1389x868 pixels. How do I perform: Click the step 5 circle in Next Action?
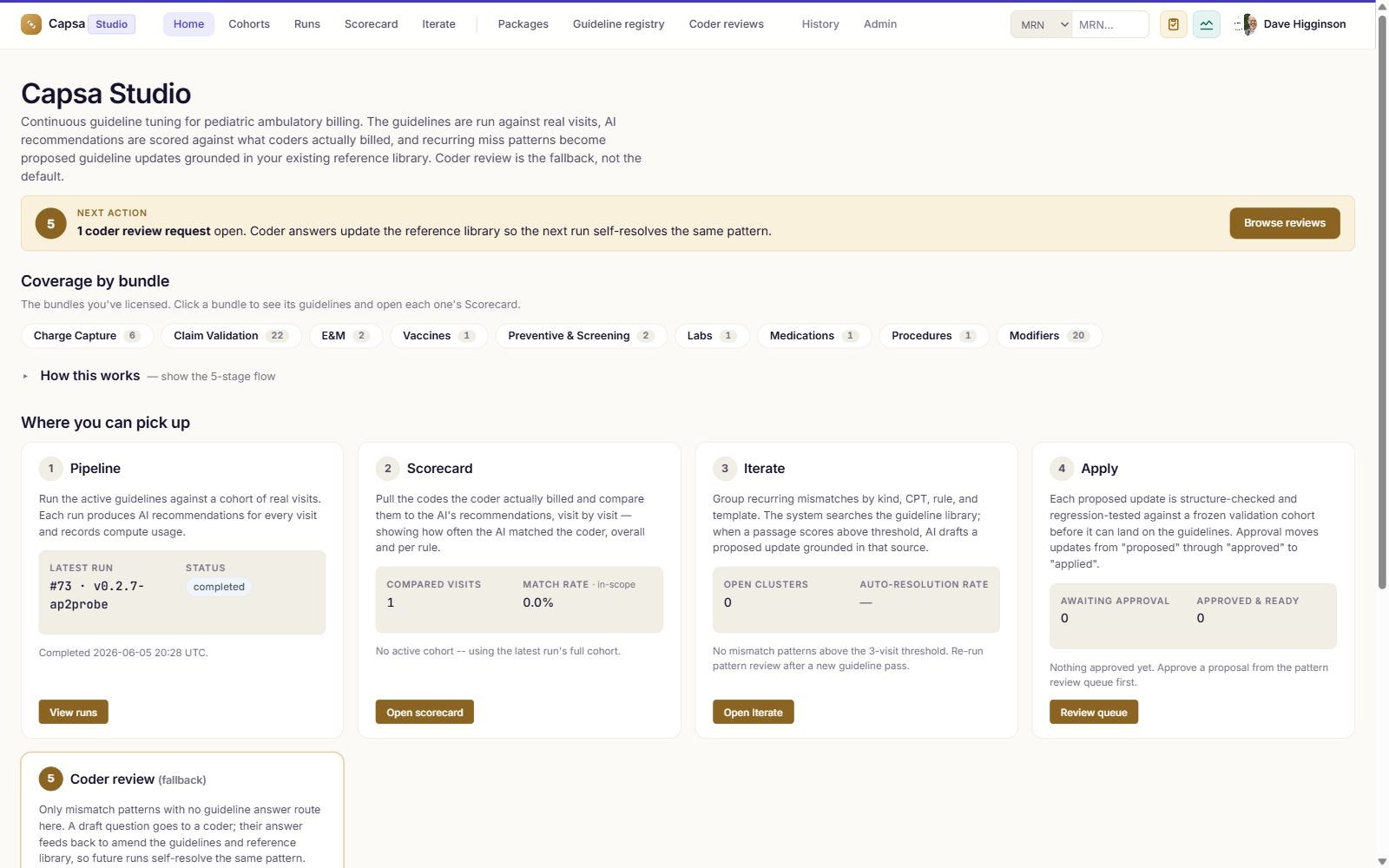coord(50,223)
